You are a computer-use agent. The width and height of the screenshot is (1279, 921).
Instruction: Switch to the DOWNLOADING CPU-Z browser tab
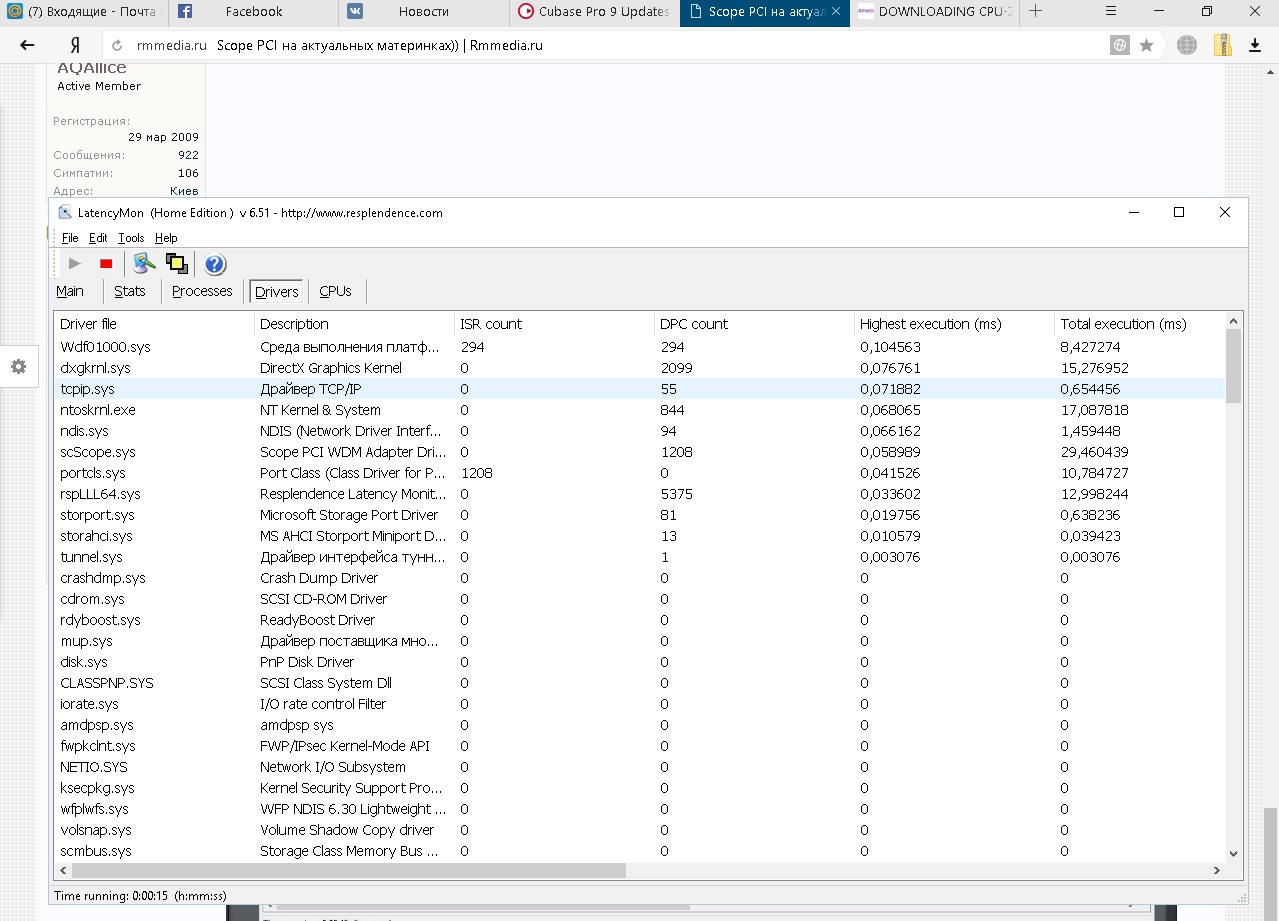pyautogui.click(x=934, y=12)
